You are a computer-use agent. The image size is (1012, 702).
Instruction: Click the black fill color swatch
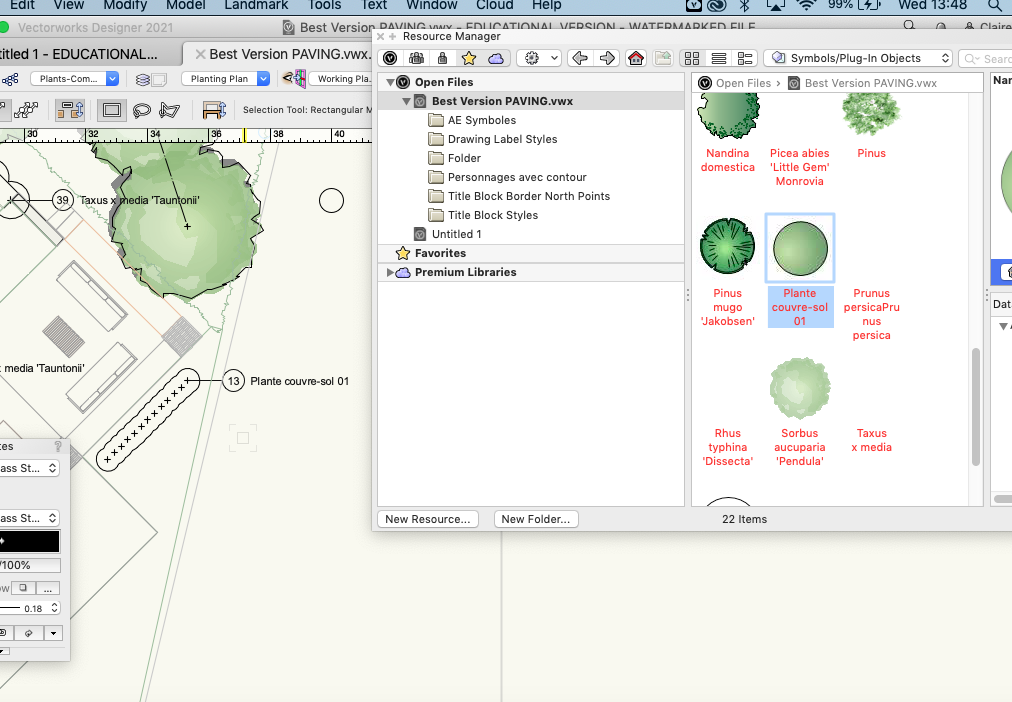pos(31,540)
